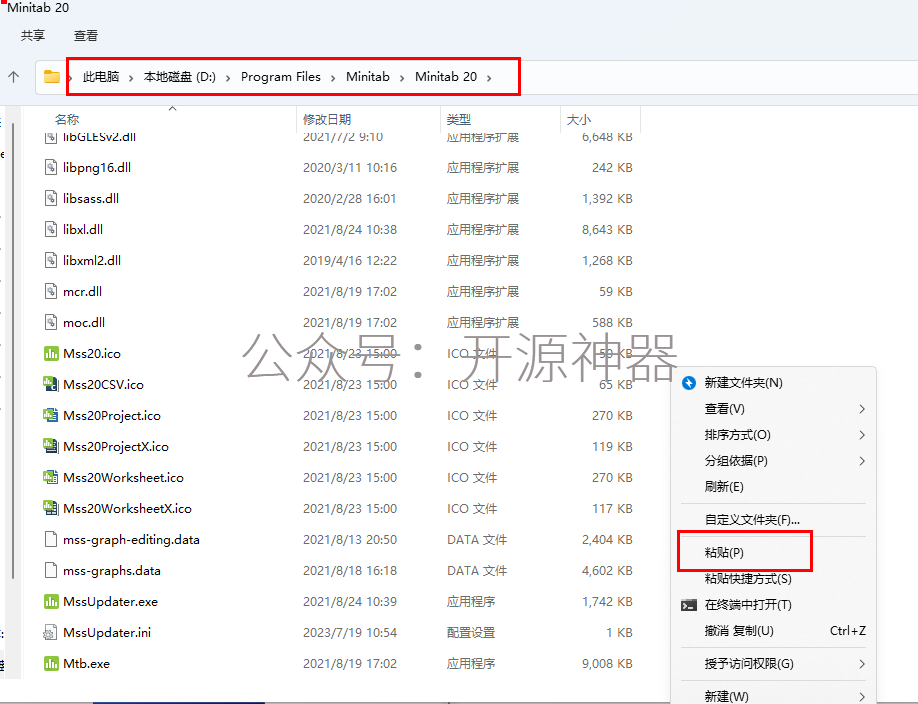Select the mcr.dll file icon
Screen dimensions: 918x704
pyautogui.click(x=51, y=292)
